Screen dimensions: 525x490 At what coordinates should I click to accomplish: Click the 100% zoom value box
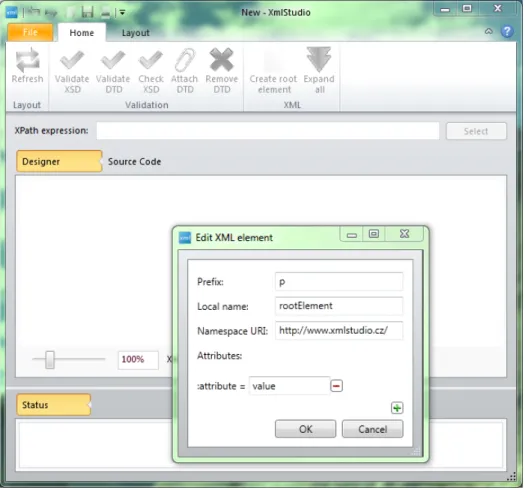pos(139,361)
